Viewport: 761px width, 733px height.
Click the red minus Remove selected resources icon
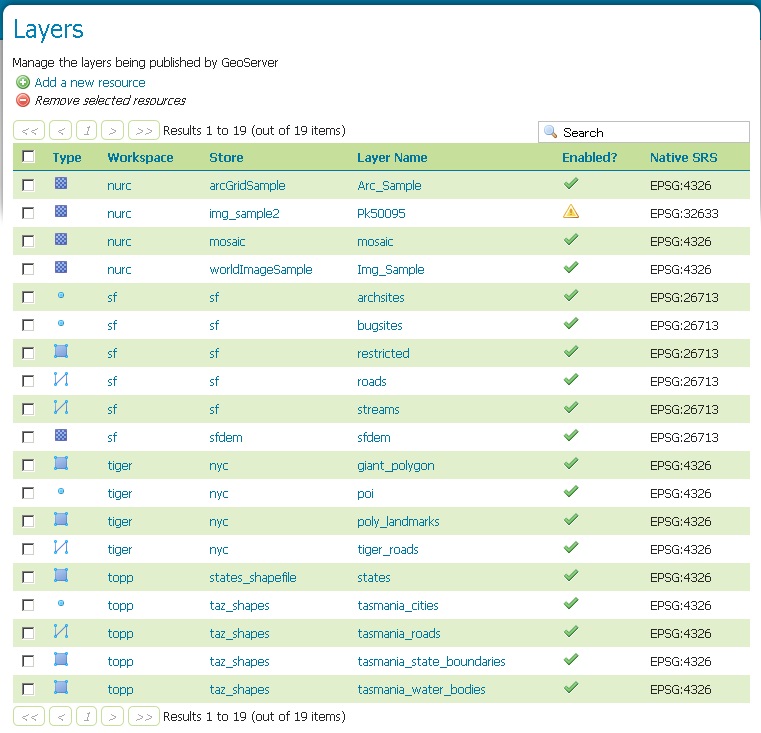[23, 101]
